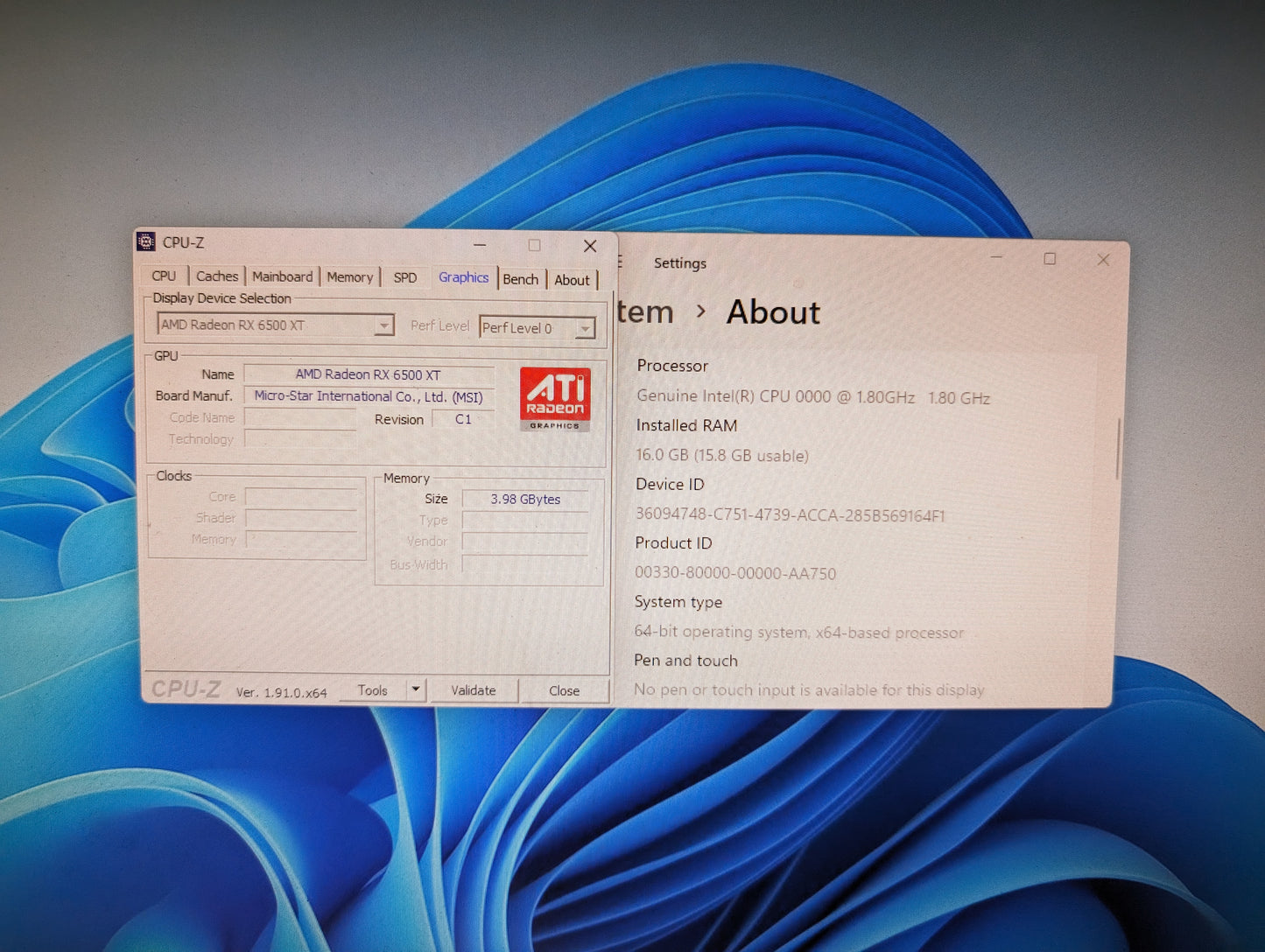The width and height of the screenshot is (1265, 952).
Task: Click the memory Size 3.98 GBytes field
Action: (525, 499)
